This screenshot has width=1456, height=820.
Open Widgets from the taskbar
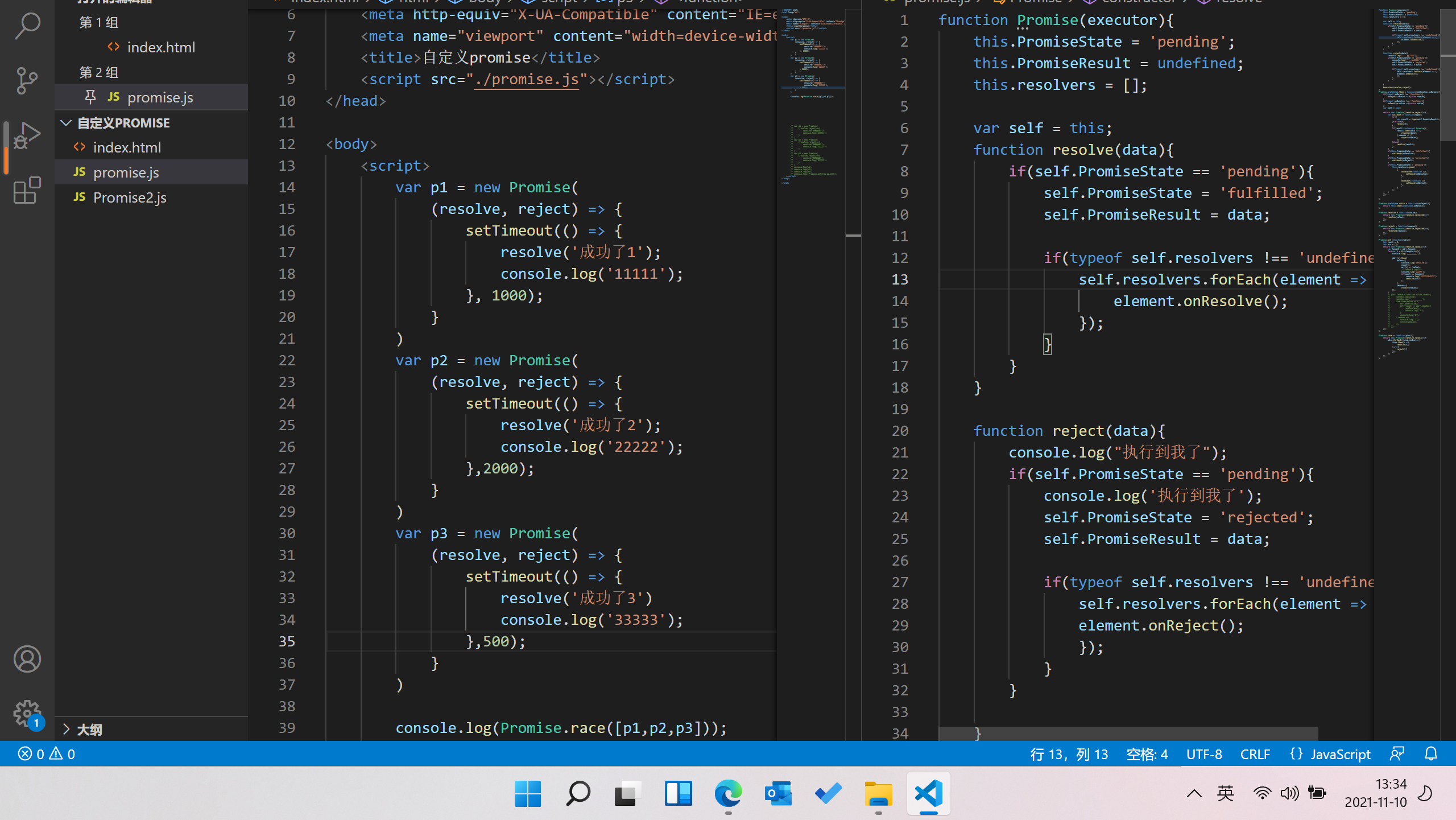pos(678,793)
